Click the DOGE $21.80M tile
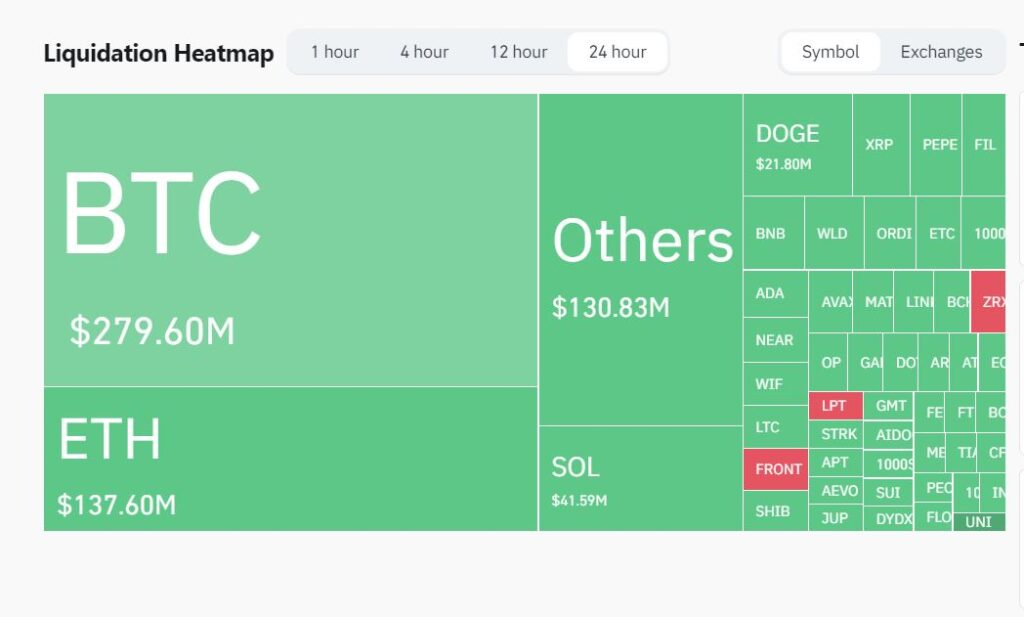The height and width of the screenshot is (617, 1024). coord(797,145)
